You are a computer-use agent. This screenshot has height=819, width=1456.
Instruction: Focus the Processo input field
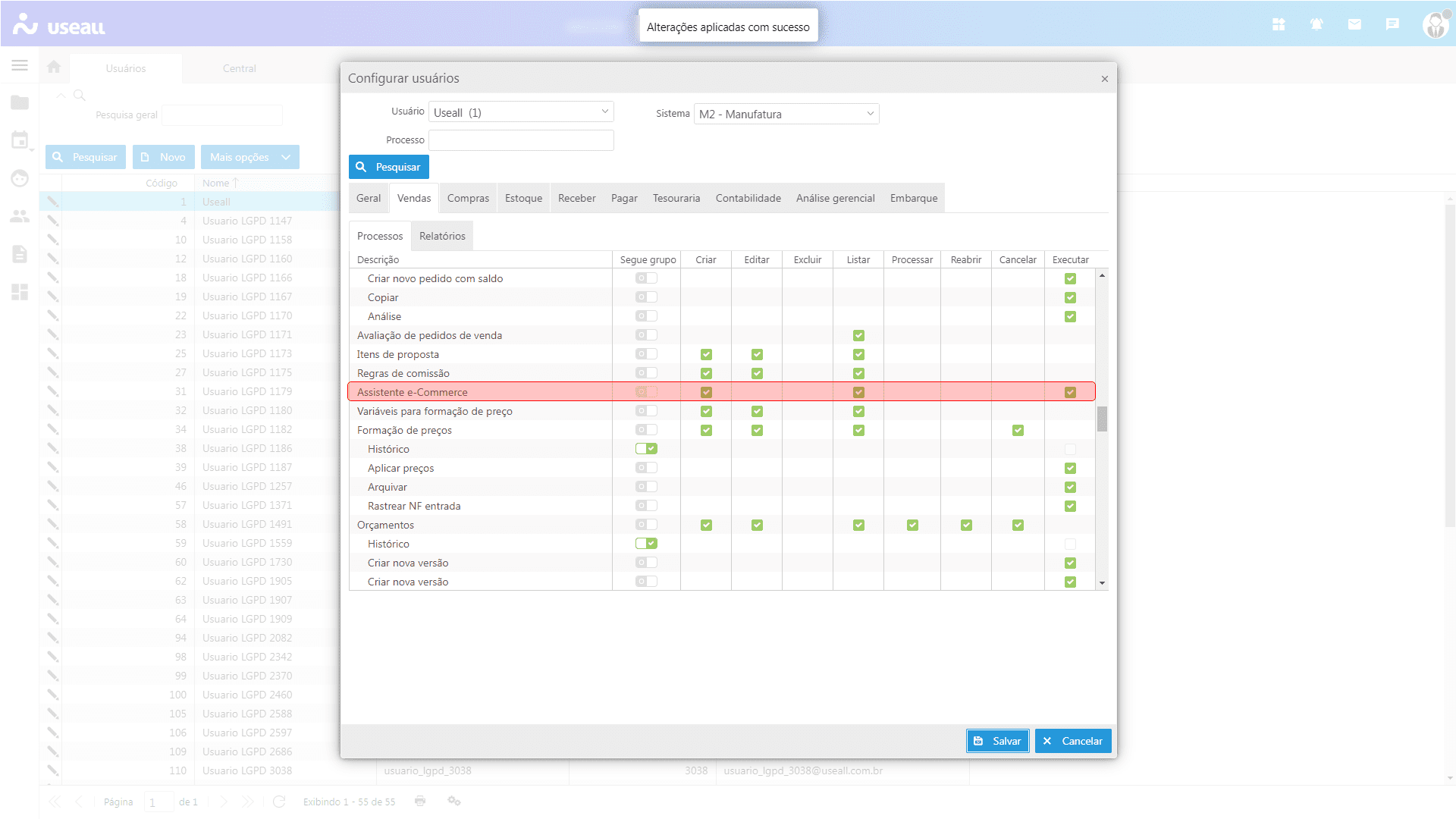click(521, 140)
